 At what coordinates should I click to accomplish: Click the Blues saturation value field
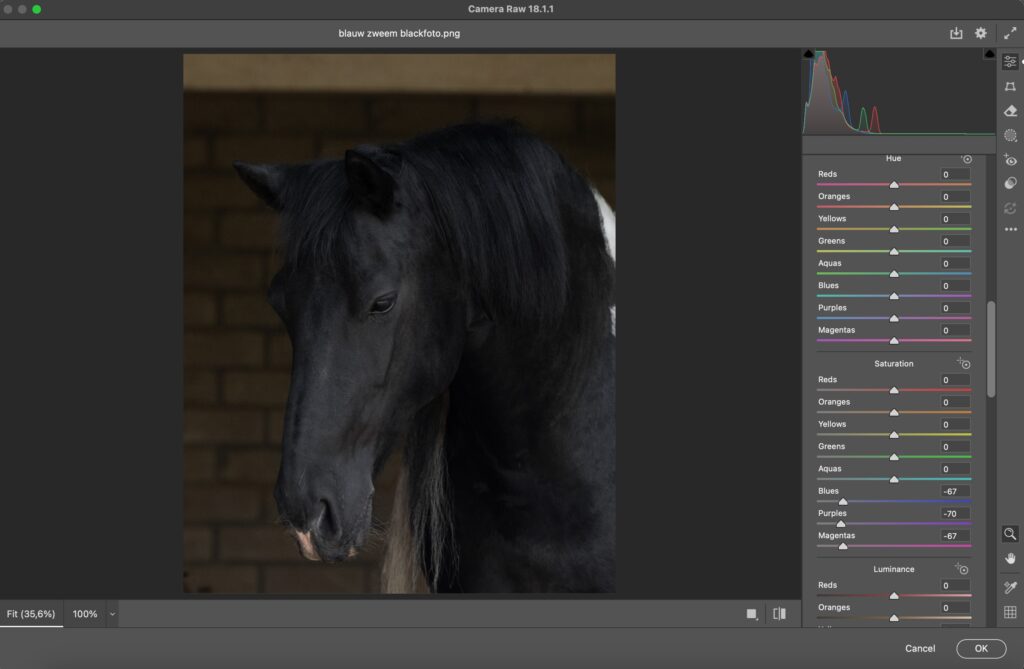pos(954,491)
